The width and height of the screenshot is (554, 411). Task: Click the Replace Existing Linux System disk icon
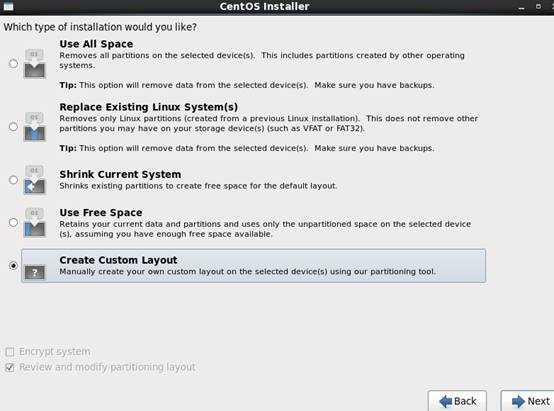tap(34, 127)
